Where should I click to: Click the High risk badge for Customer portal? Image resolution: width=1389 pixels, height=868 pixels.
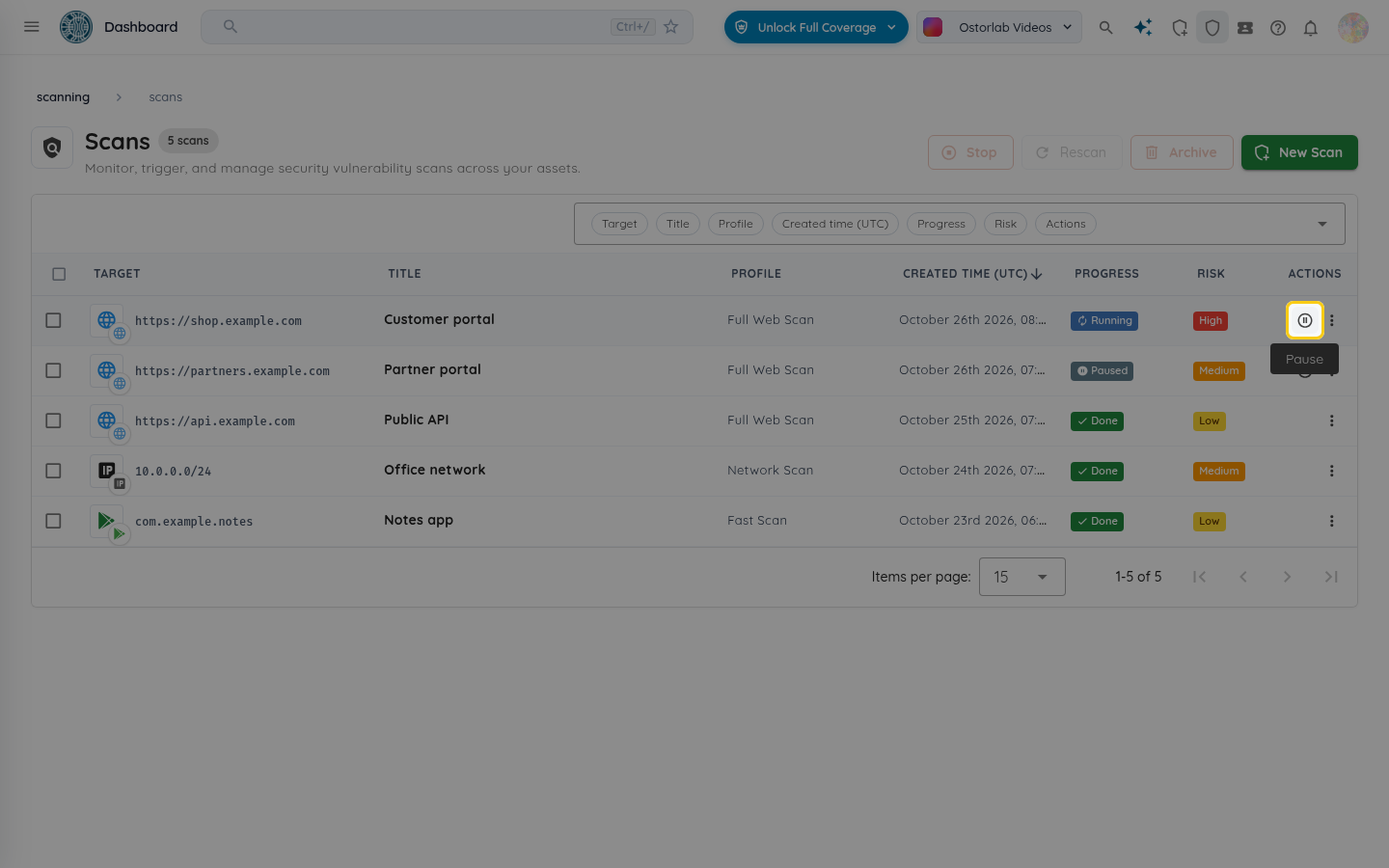1211,321
